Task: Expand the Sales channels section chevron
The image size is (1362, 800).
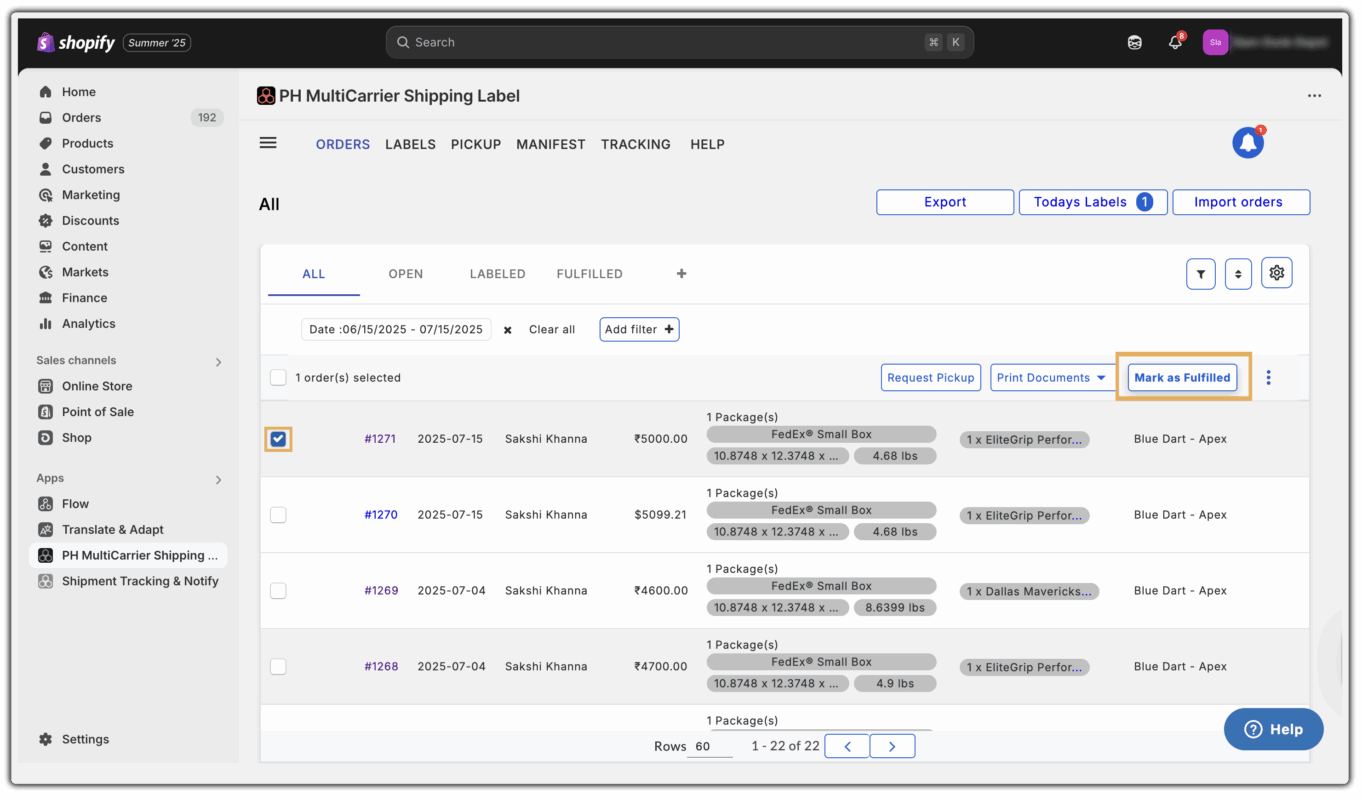Action: pos(218,362)
